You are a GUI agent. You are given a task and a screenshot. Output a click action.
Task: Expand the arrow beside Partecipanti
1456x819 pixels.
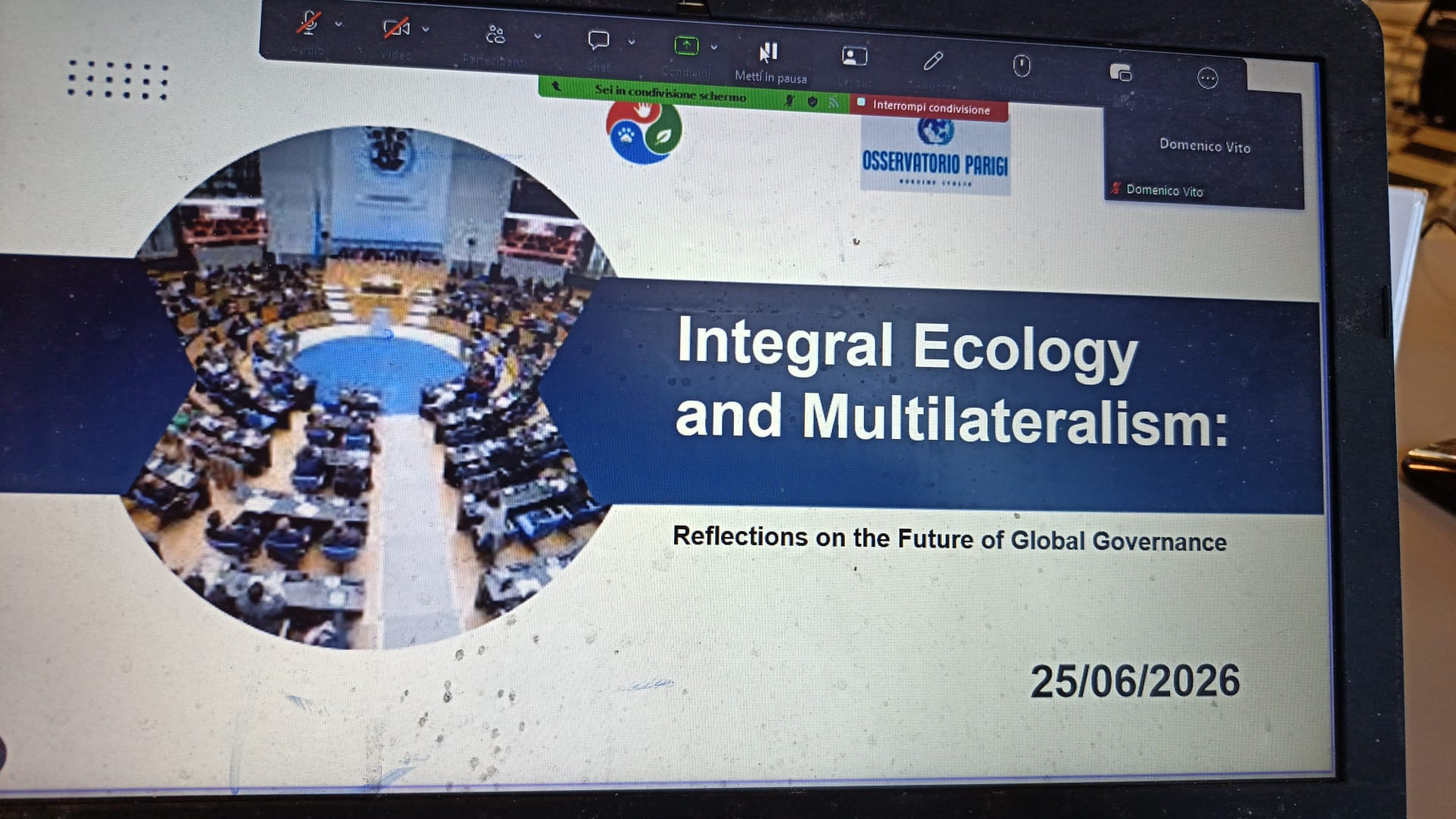click(x=538, y=36)
